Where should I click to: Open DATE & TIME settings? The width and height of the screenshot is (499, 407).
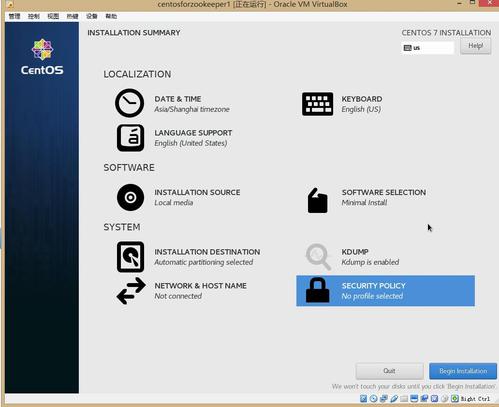pyautogui.click(x=178, y=99)
